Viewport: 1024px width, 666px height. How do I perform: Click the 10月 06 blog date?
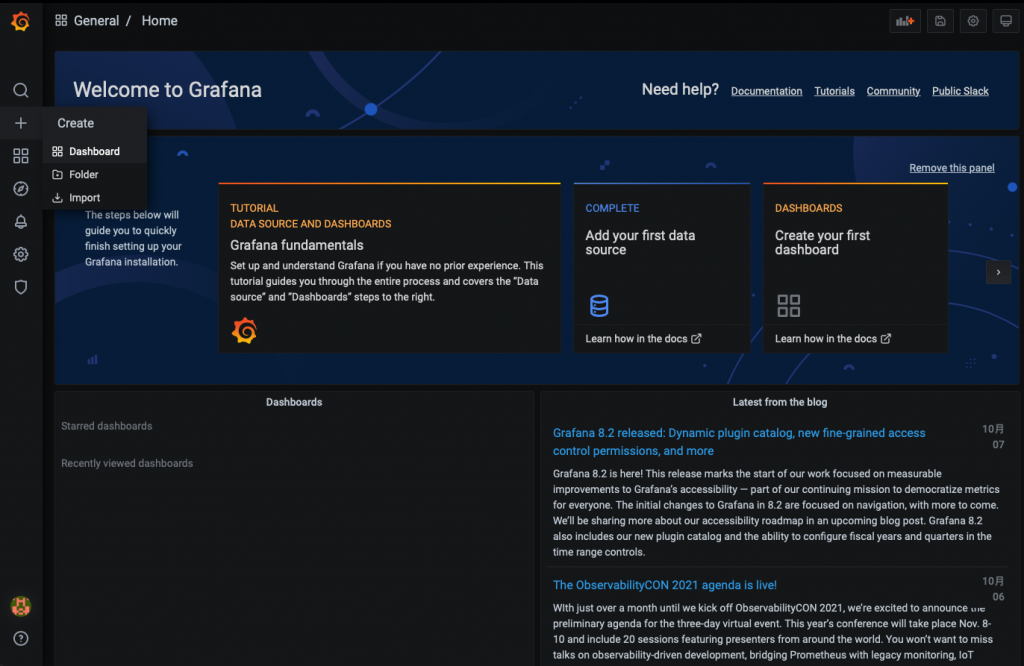(993, 589)
